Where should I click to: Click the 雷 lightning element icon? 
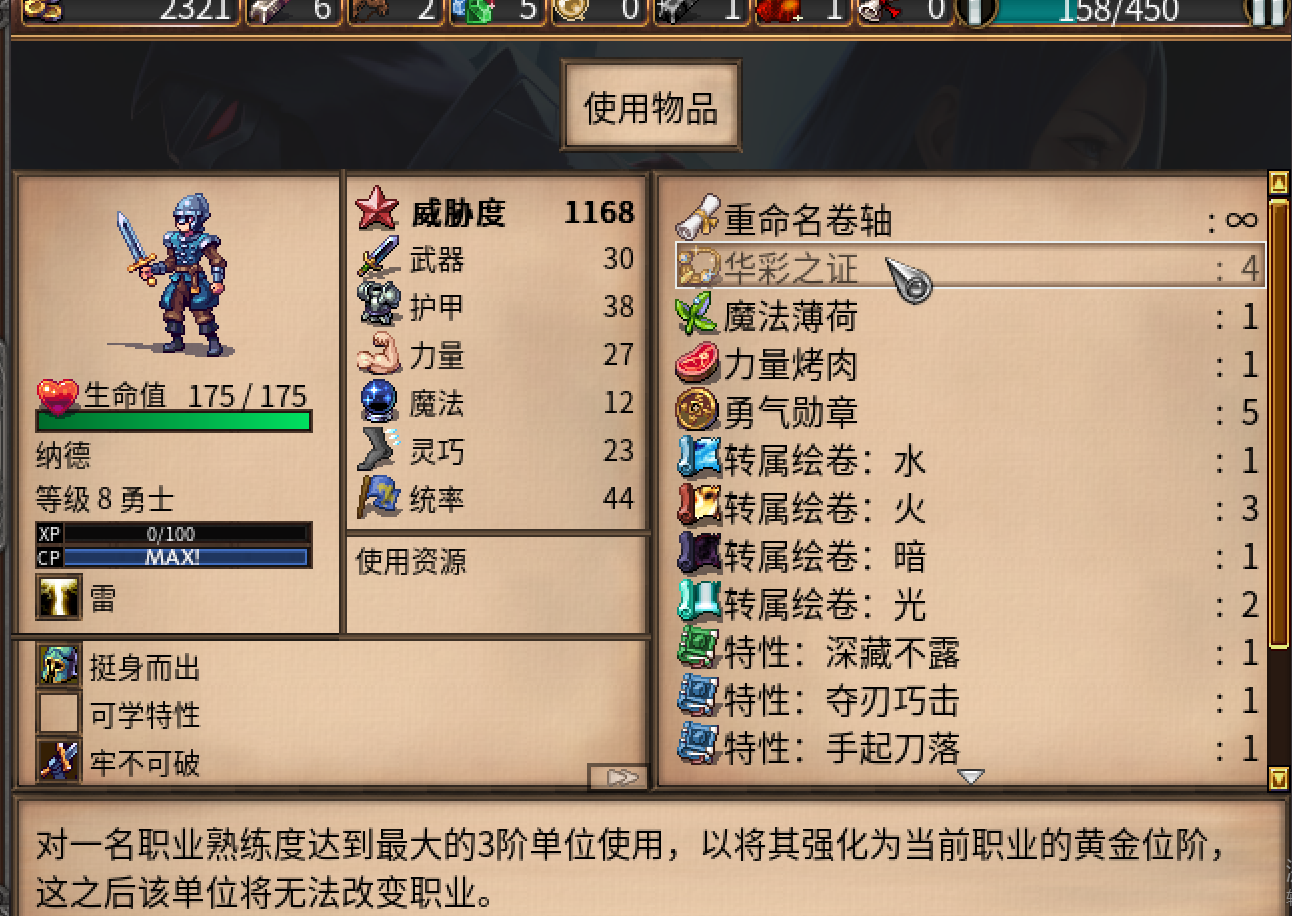coord(59,598)
